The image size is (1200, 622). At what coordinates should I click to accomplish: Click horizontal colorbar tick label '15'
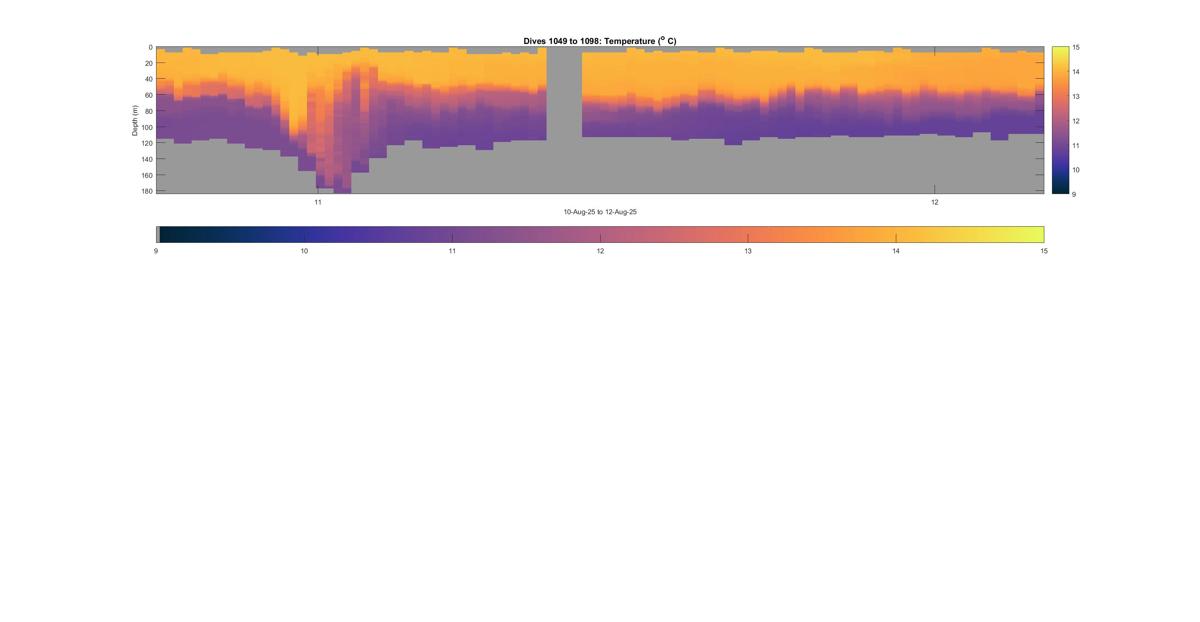pos(1044,252)
